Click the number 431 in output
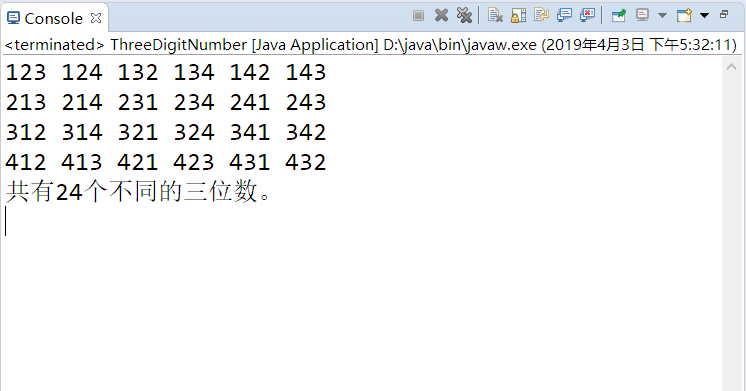746x391 pixels. point(250,163)
